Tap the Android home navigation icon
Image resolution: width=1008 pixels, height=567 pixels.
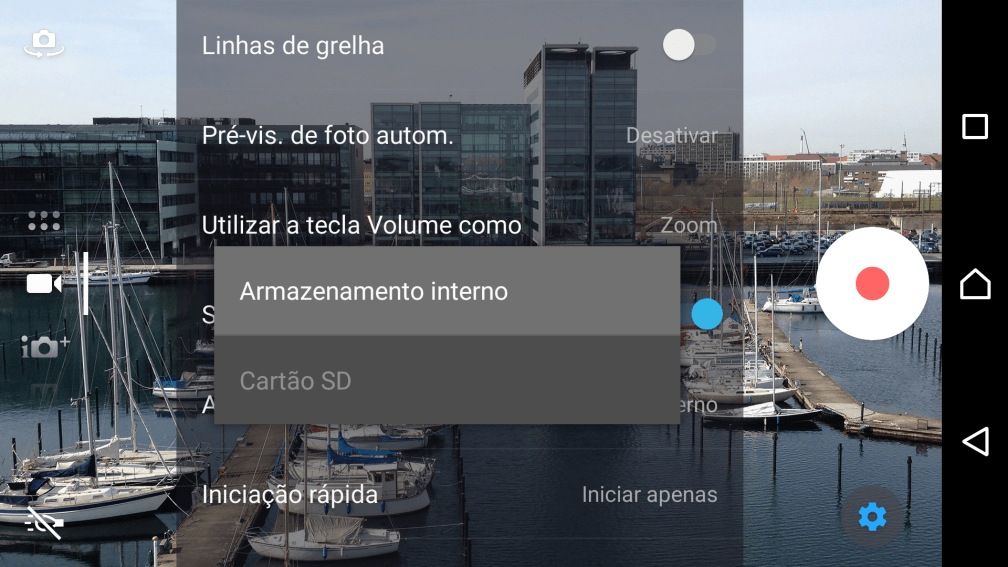tap(975, 284)
